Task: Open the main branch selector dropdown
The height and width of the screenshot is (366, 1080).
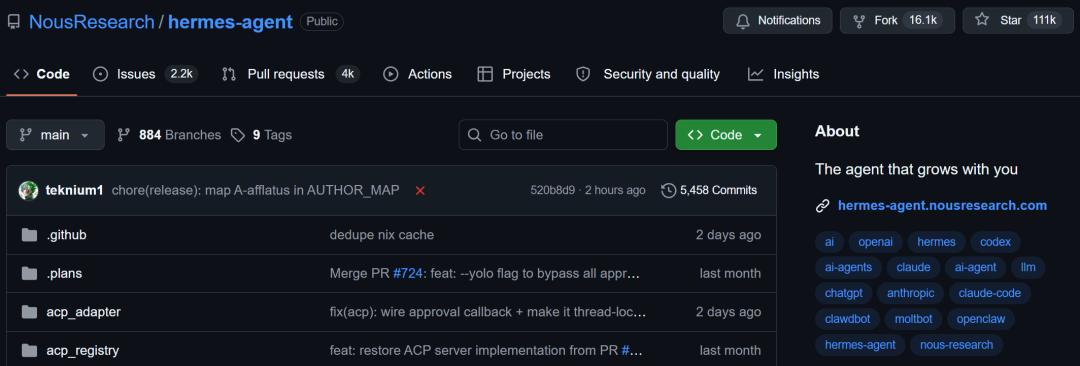Action: click(55, 135)
